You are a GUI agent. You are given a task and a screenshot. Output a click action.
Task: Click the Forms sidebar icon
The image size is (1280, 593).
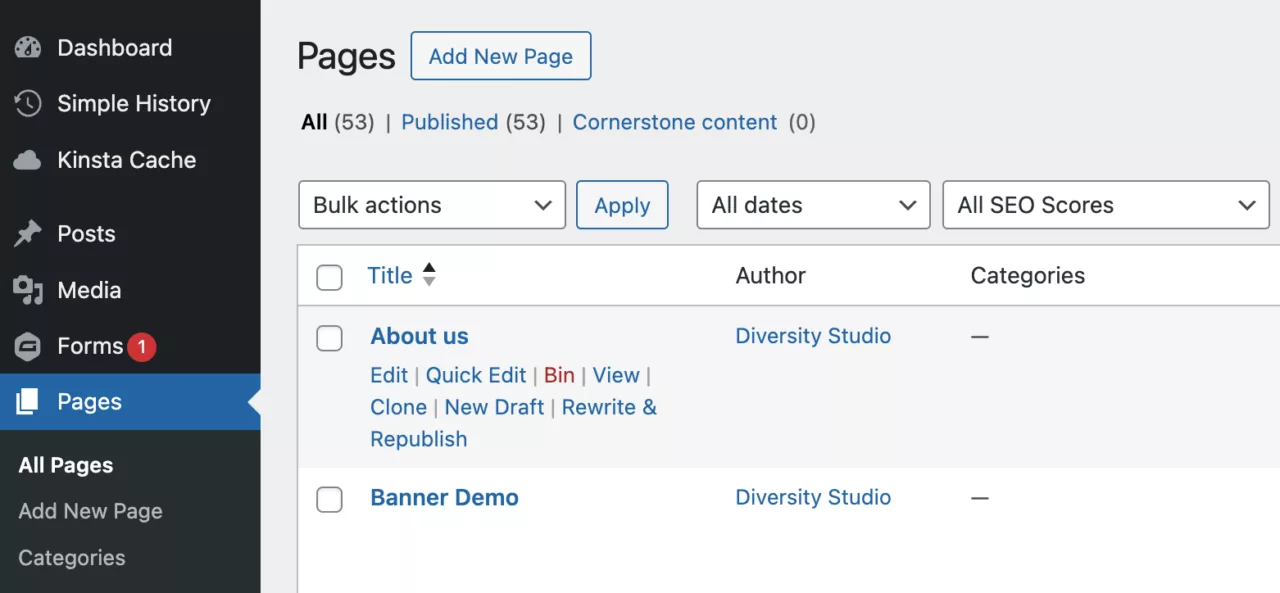(x=28, y=347)
